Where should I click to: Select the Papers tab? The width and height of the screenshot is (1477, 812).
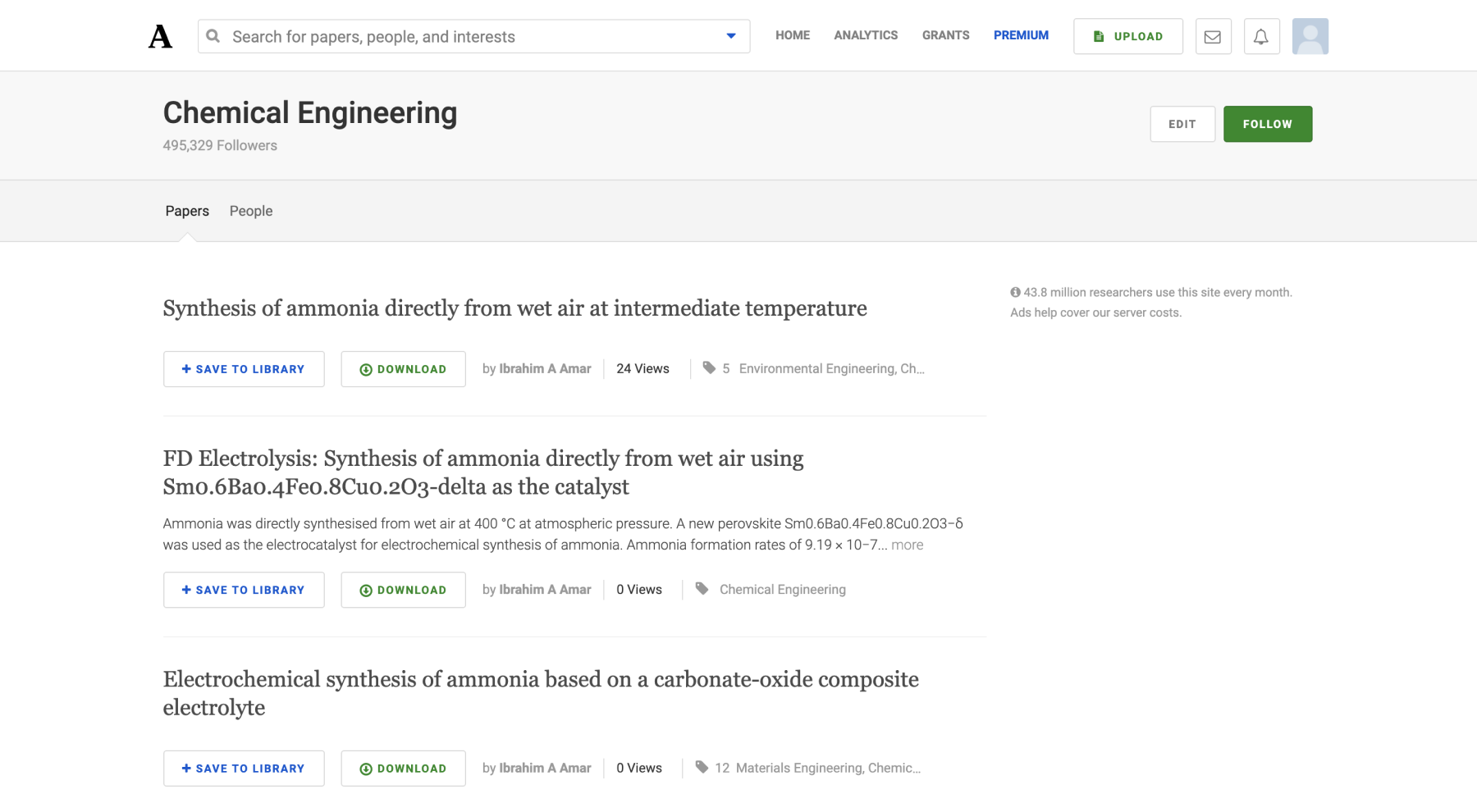pyautogui.click(x=187, y=211)
